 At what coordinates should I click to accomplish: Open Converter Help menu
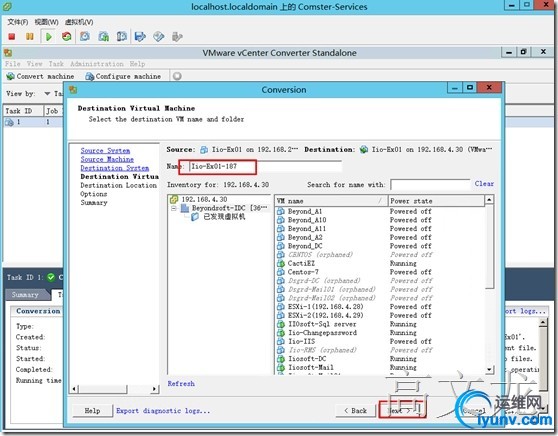[137, 64]
